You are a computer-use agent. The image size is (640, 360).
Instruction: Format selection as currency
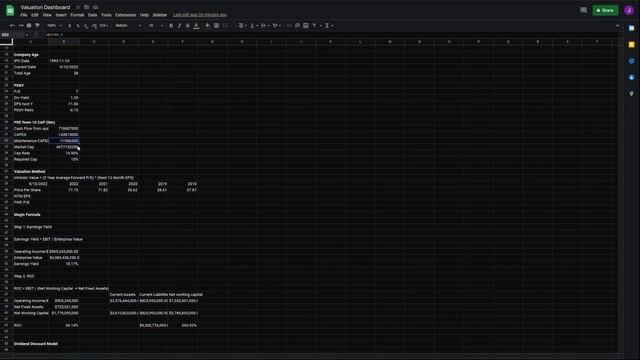click(x=69, y=26)
